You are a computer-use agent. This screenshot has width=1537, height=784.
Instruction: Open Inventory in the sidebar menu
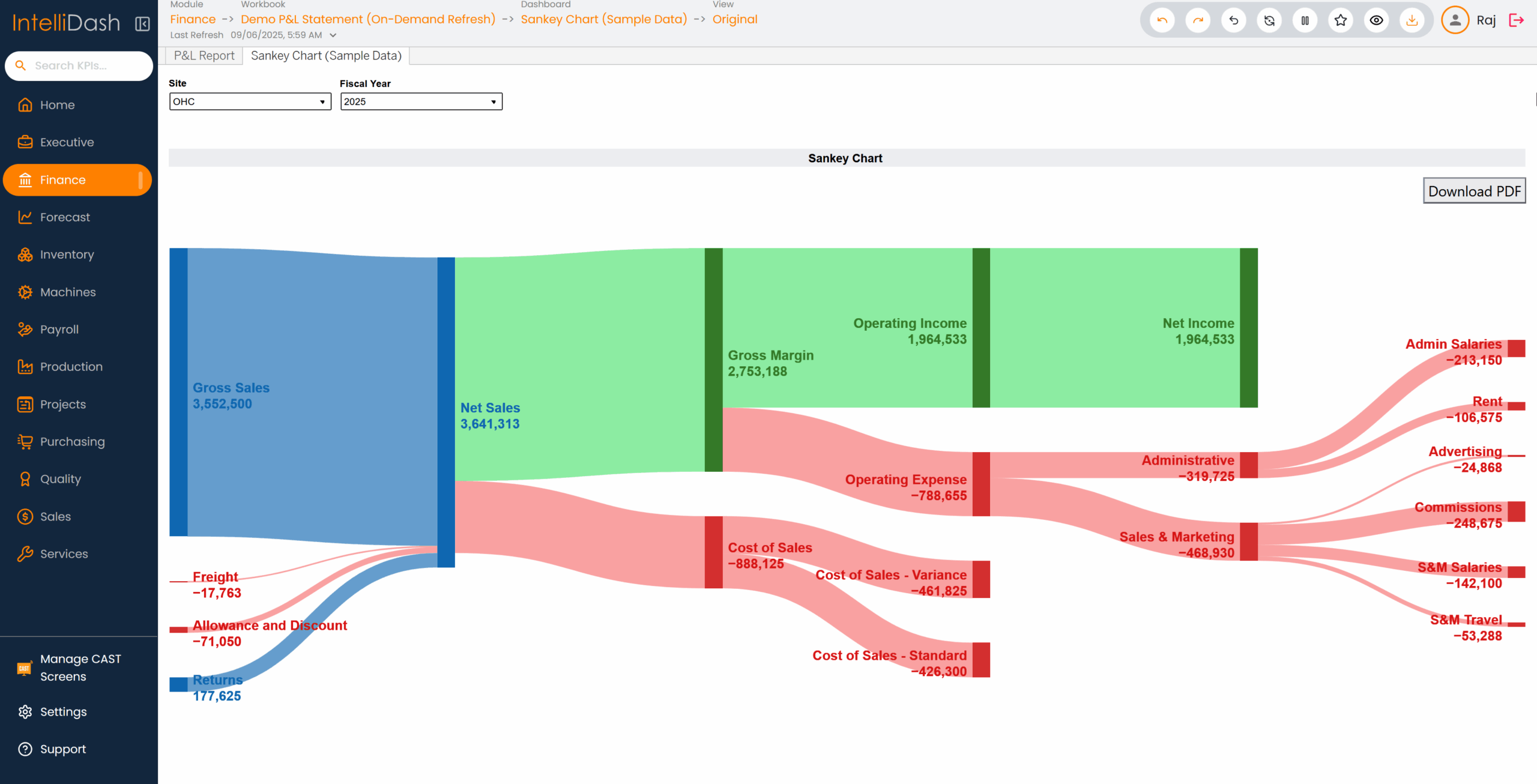coord(67,255)
